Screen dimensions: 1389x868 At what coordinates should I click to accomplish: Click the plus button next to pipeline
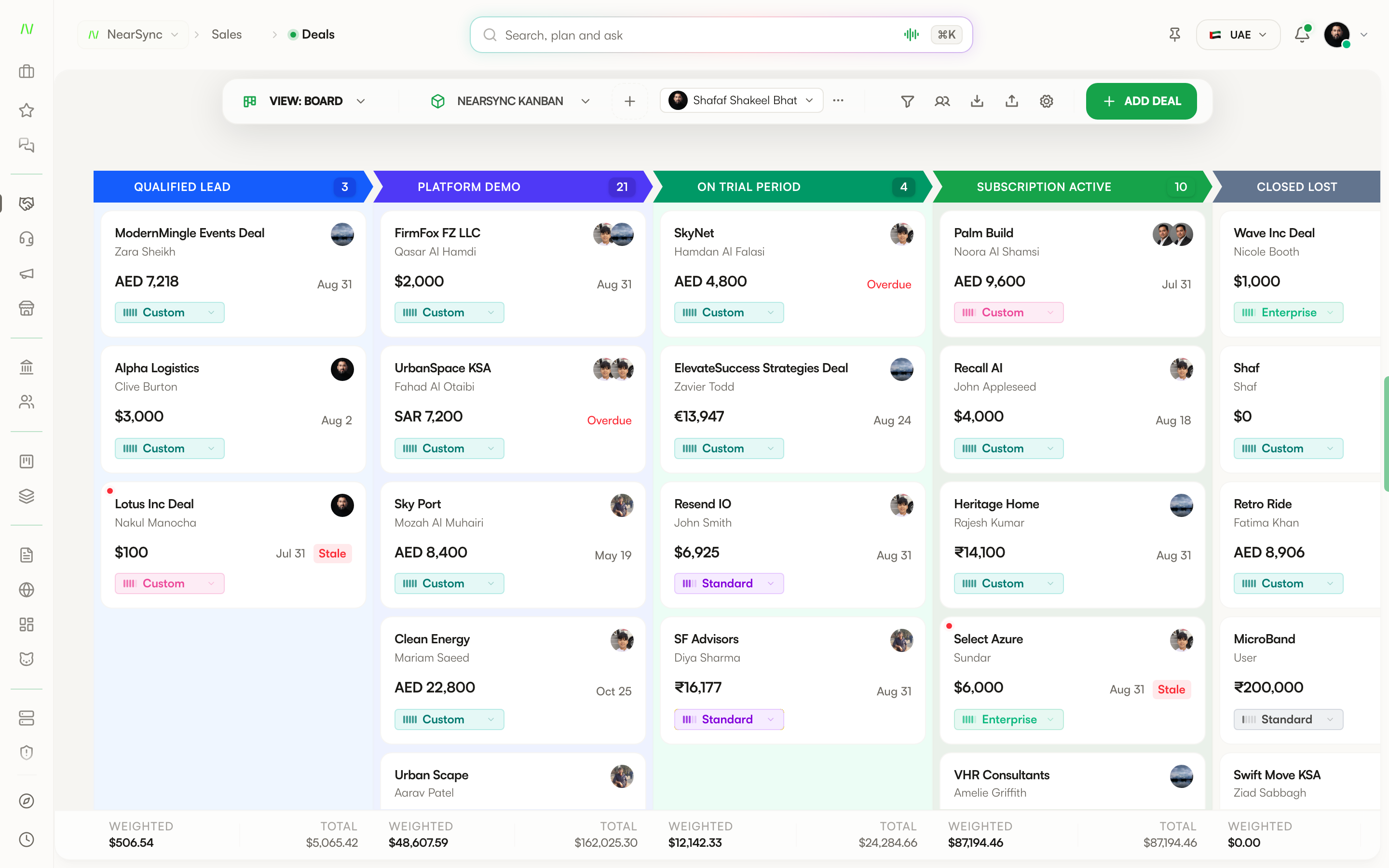[630, 101]
